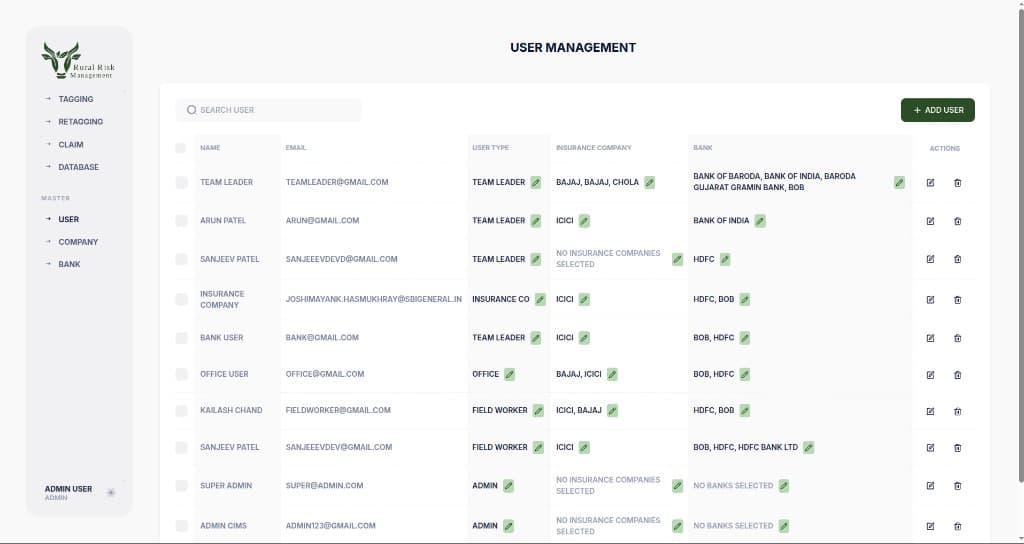Click the Rural Risk Management logo
The height and width of the screenshot is (544, 1024).
tap(78, 61)
